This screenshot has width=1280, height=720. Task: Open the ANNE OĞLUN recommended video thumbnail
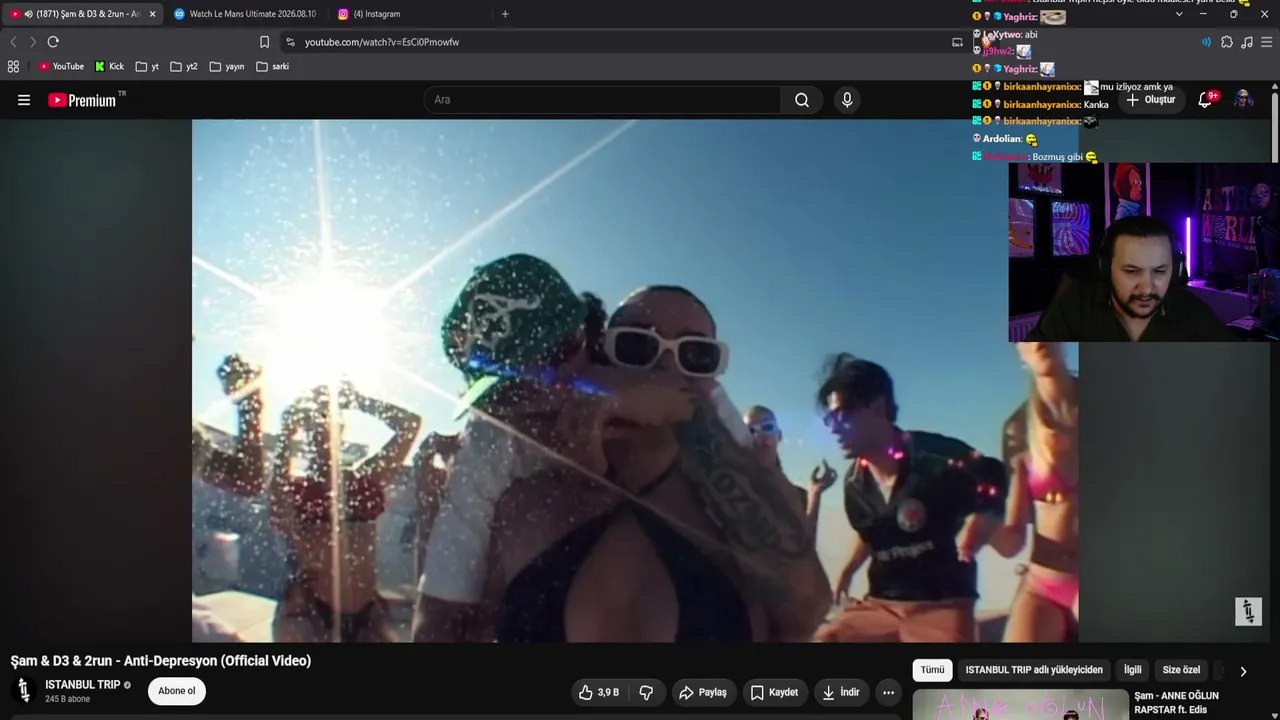[x=1020, y=705]
